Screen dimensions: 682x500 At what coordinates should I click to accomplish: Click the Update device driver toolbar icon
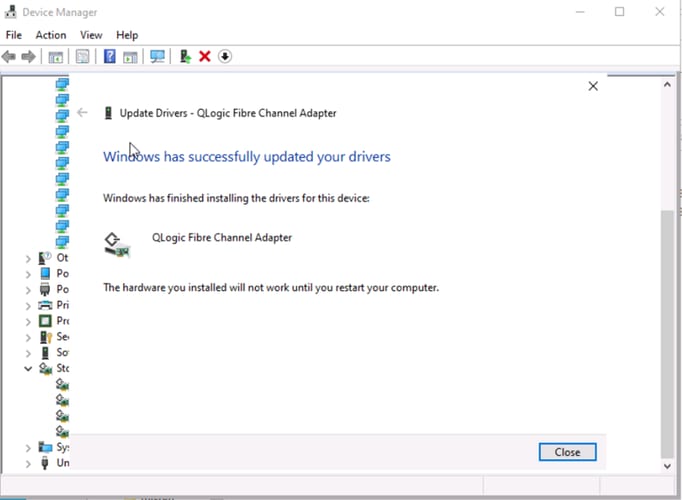(x=185, y=57)
